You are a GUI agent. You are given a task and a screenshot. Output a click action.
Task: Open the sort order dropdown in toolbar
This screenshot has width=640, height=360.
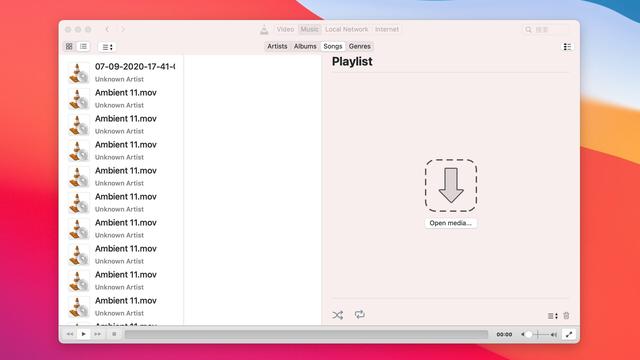(x=107, y=47)
